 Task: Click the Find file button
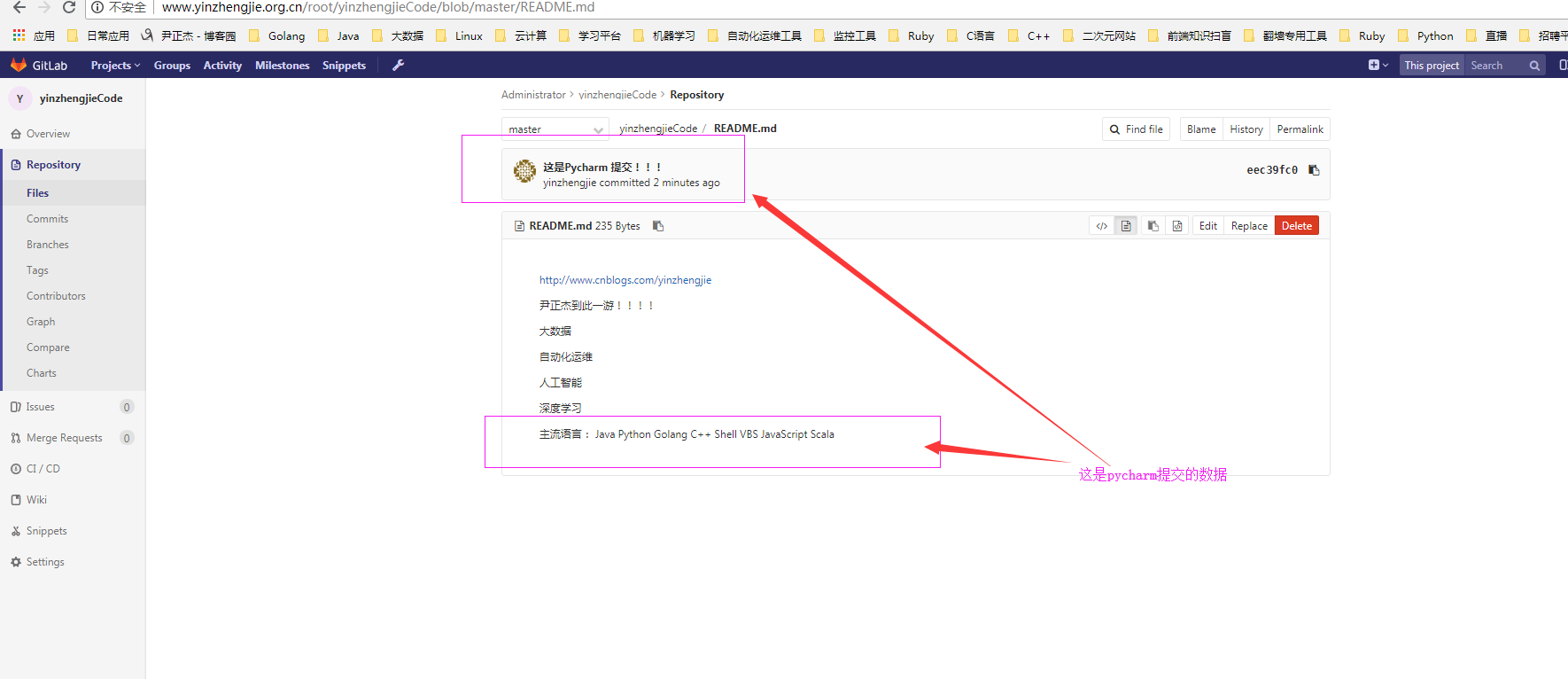pyautogui.click(x=1136, y=129)
